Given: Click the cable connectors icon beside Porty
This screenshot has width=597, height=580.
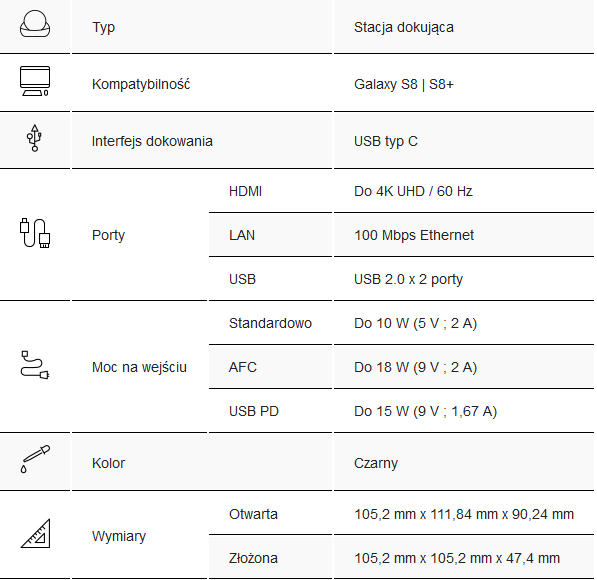Looking at the screenshot, I should tap(35, 233).
